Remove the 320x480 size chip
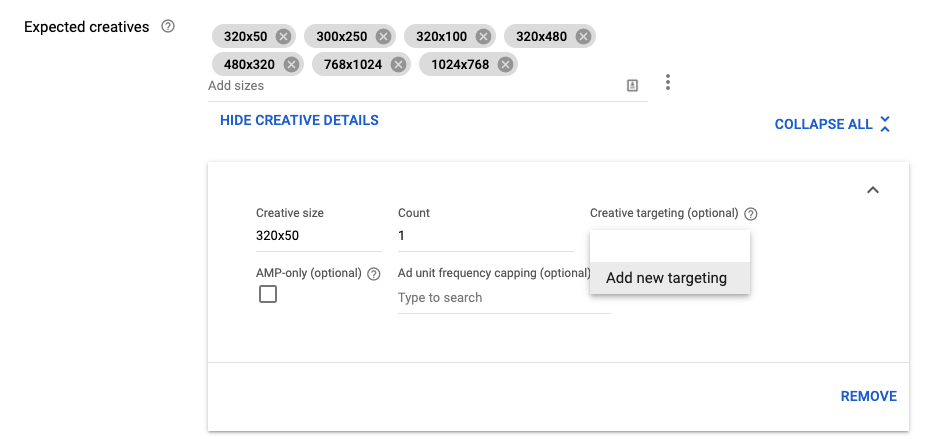This screenshot has width=932, height=439. tap(583, 37)
